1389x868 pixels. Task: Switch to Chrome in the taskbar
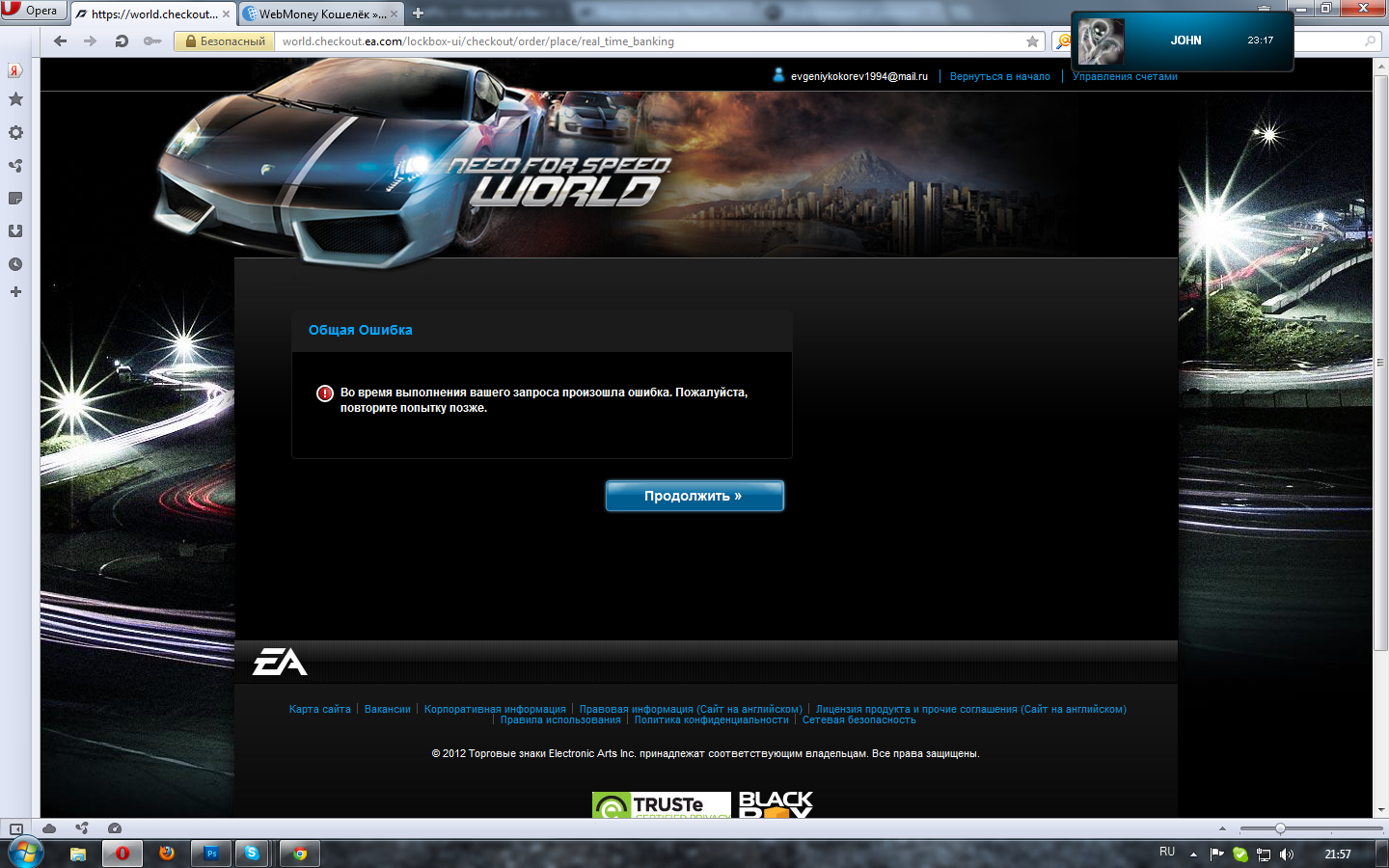tap(300, 854)
